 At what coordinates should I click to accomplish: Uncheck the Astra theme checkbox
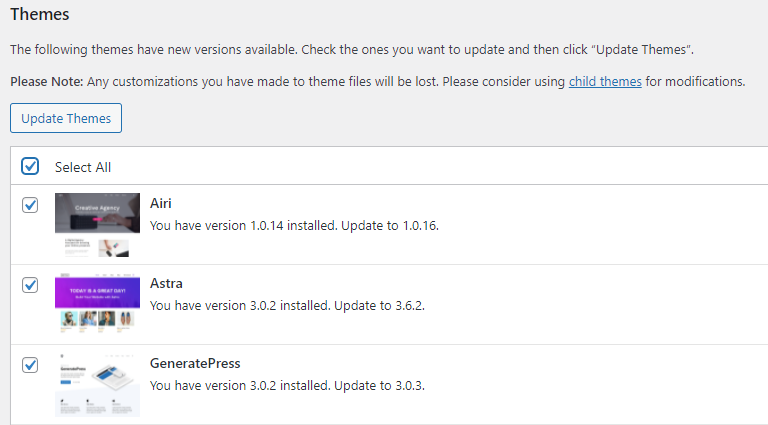30,285
